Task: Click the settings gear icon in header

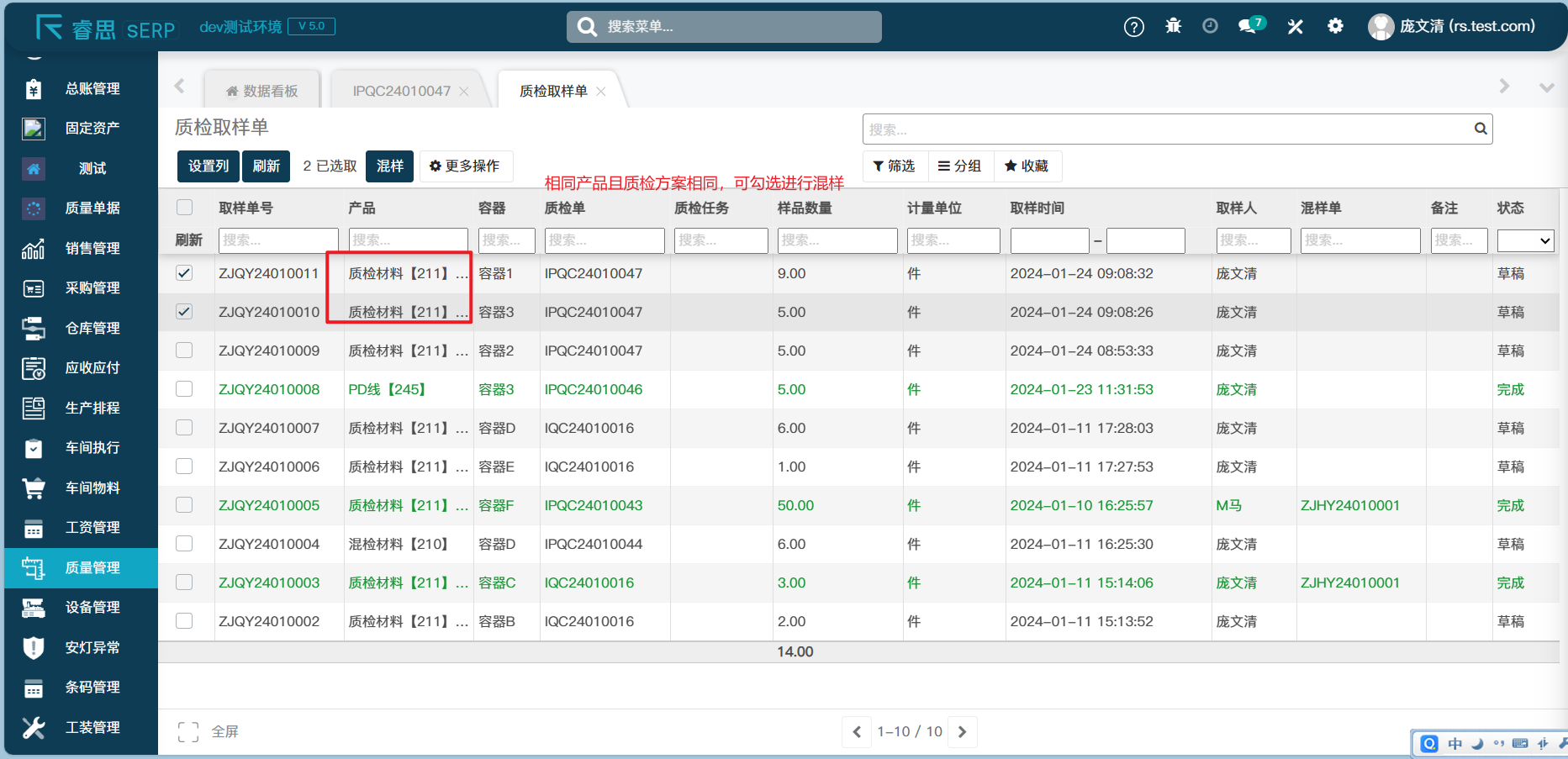Action: (1335, 26)
